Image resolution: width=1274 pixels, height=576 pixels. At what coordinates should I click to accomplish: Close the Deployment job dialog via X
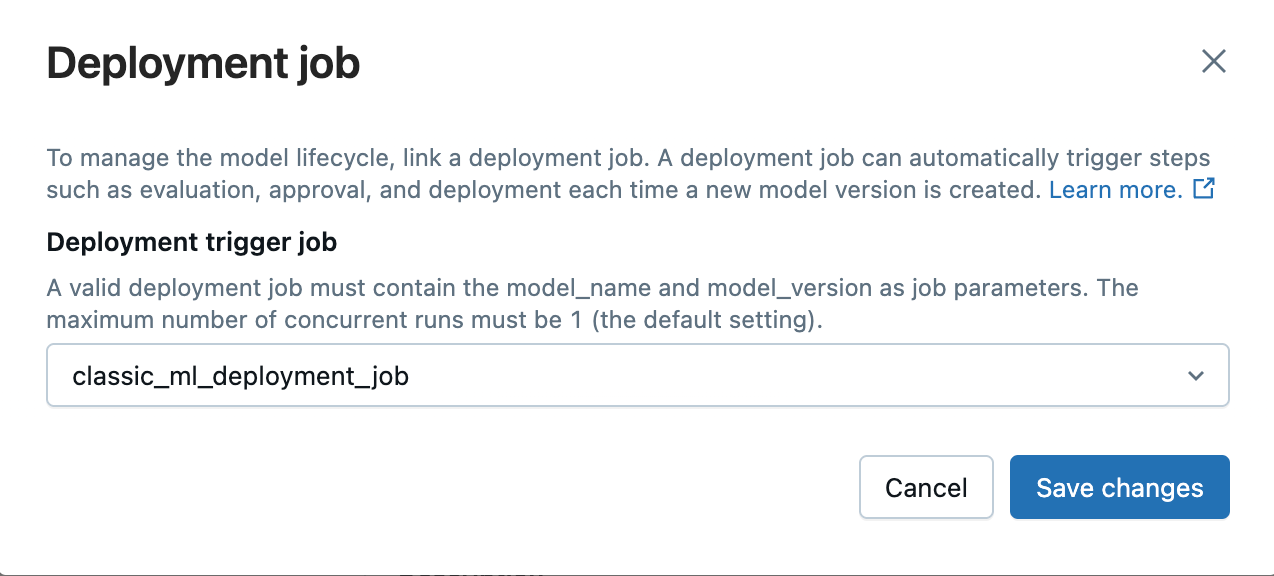[1213, 61]
